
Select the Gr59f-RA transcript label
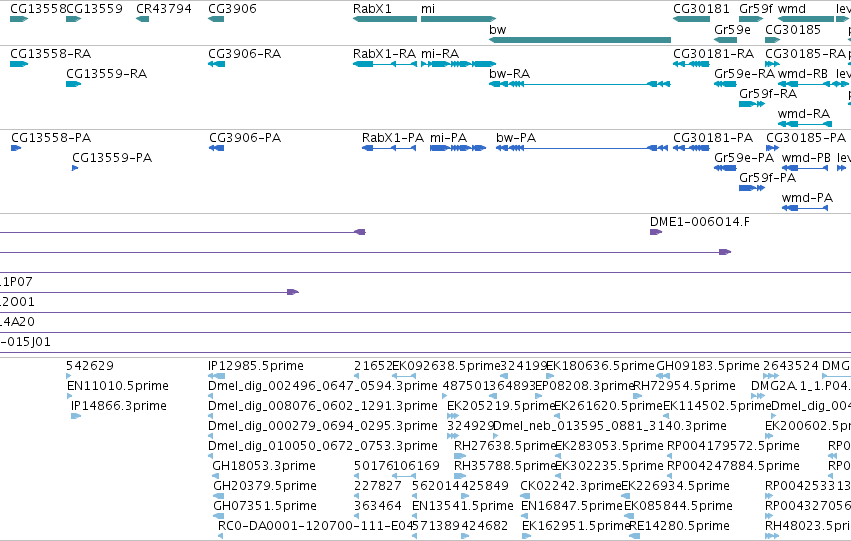768,94
